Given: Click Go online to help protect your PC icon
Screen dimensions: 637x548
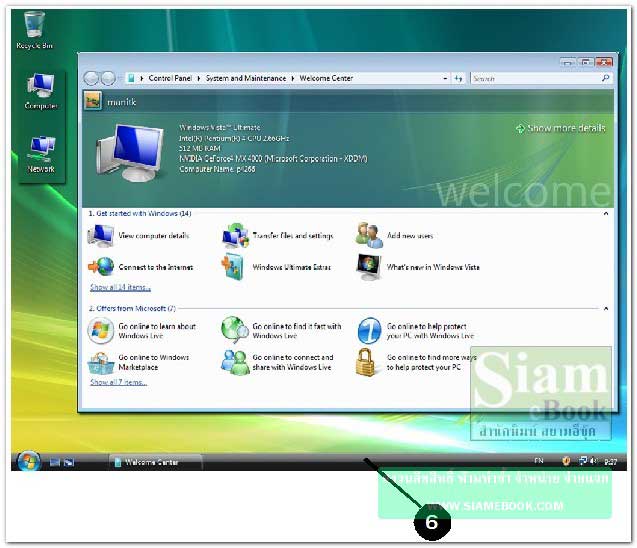Looking at the screenshot, I should 369,331.
